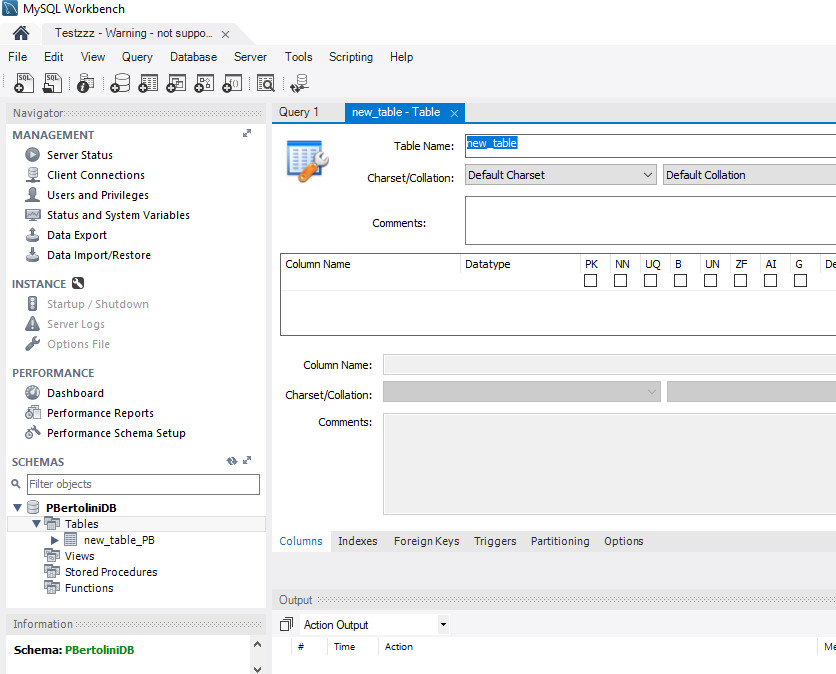The width and height of the screenshot is (836, 674).
Task: Open the File menu
Action: [18, 57]
